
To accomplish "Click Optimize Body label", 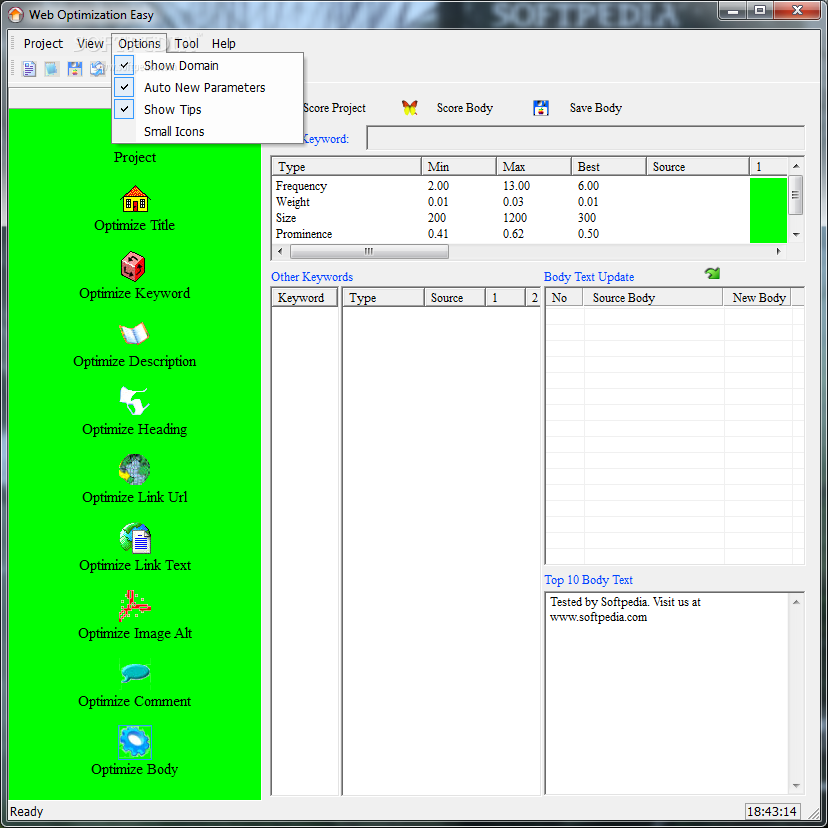I will (134, 769).
